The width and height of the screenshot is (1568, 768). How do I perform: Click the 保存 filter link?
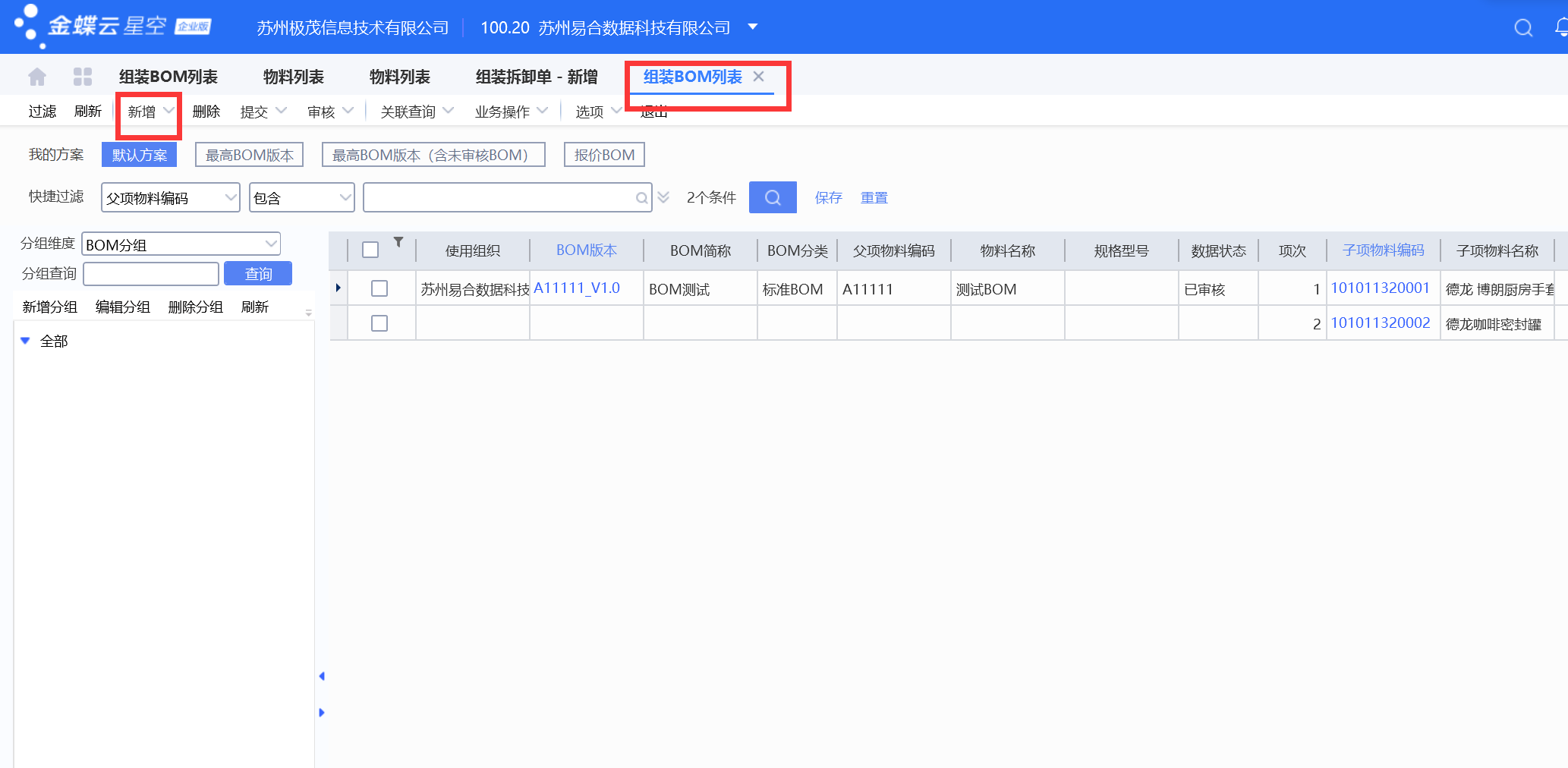[x=829, y=197]
